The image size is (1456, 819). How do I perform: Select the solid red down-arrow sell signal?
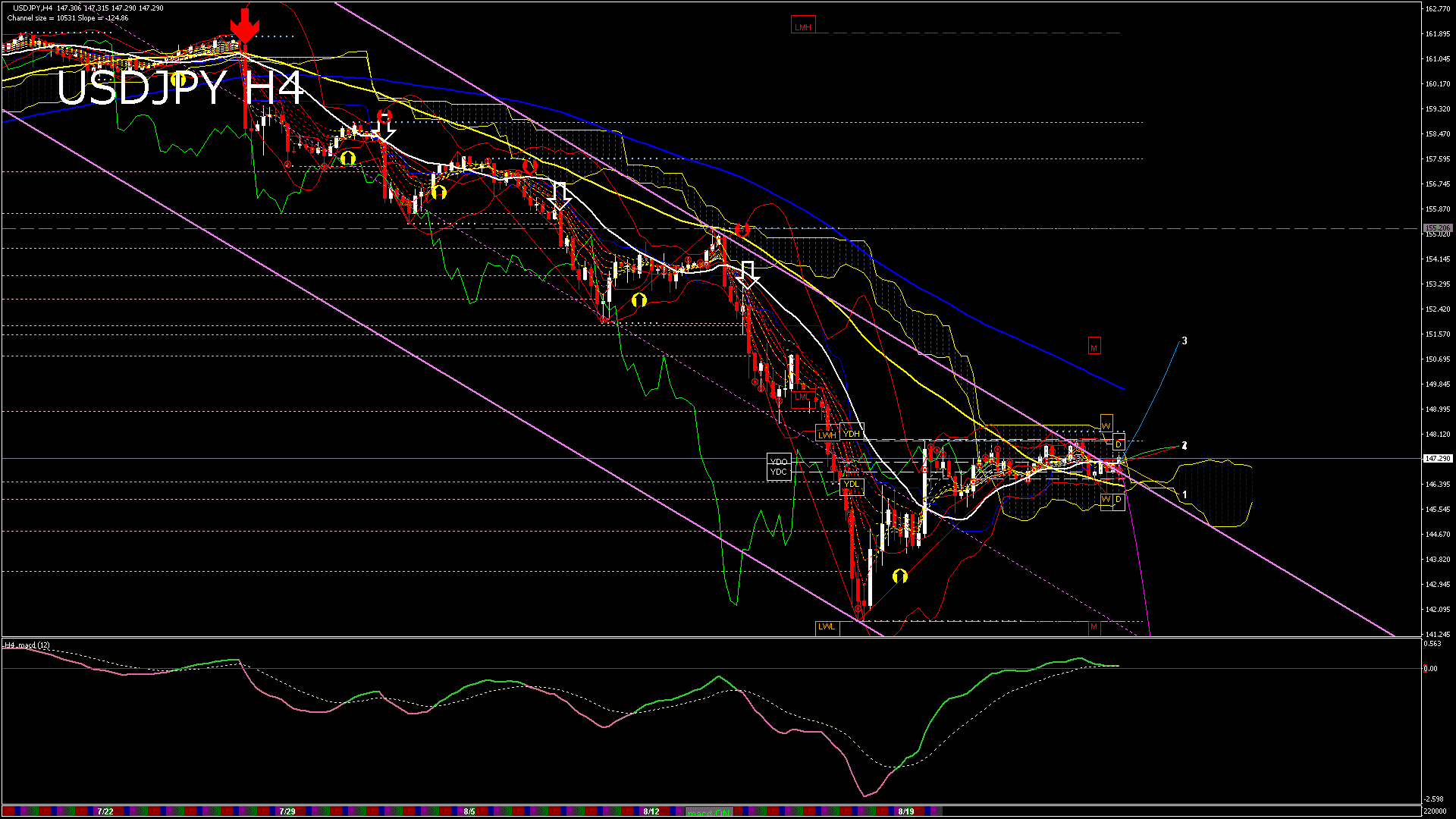click(x=244, y=25)
